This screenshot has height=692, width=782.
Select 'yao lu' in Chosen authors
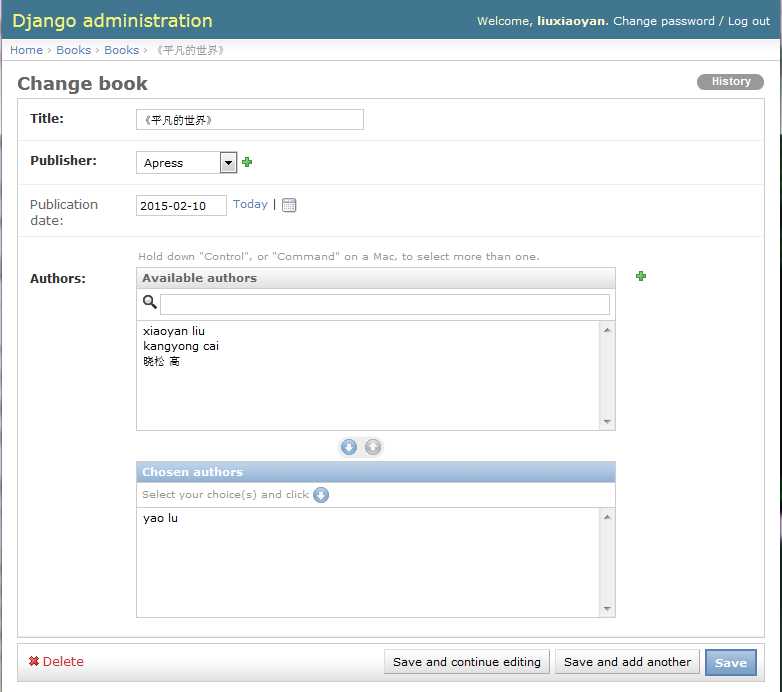pos(160,518)
